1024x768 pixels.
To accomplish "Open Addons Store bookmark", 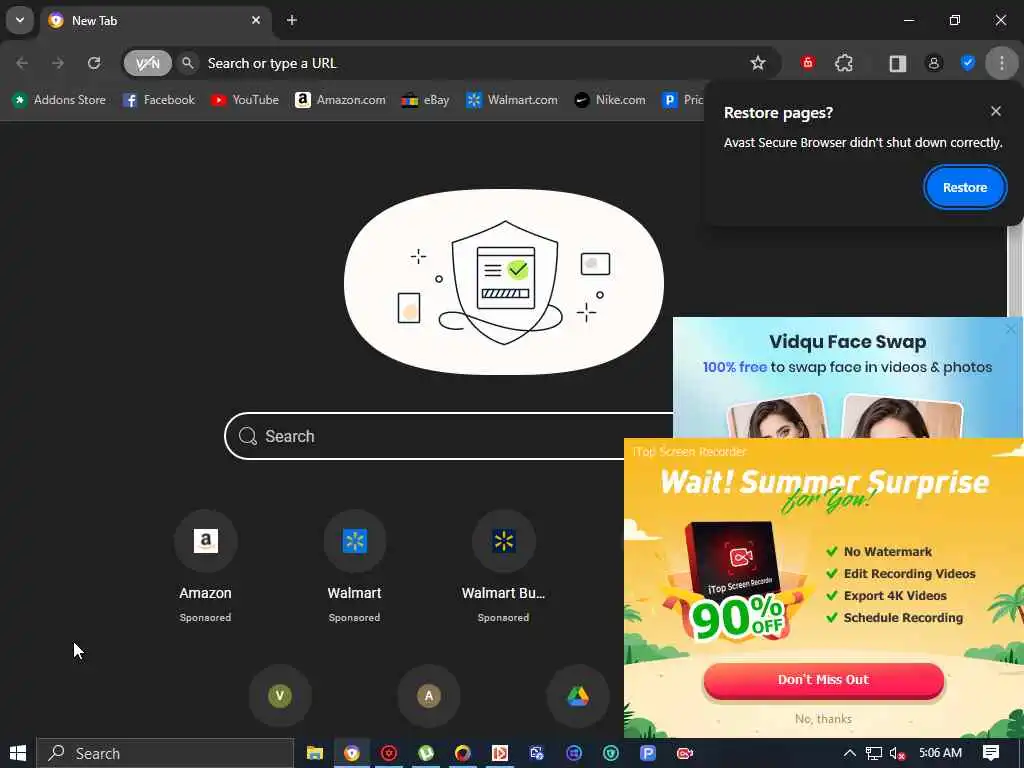I will (59, 100).
